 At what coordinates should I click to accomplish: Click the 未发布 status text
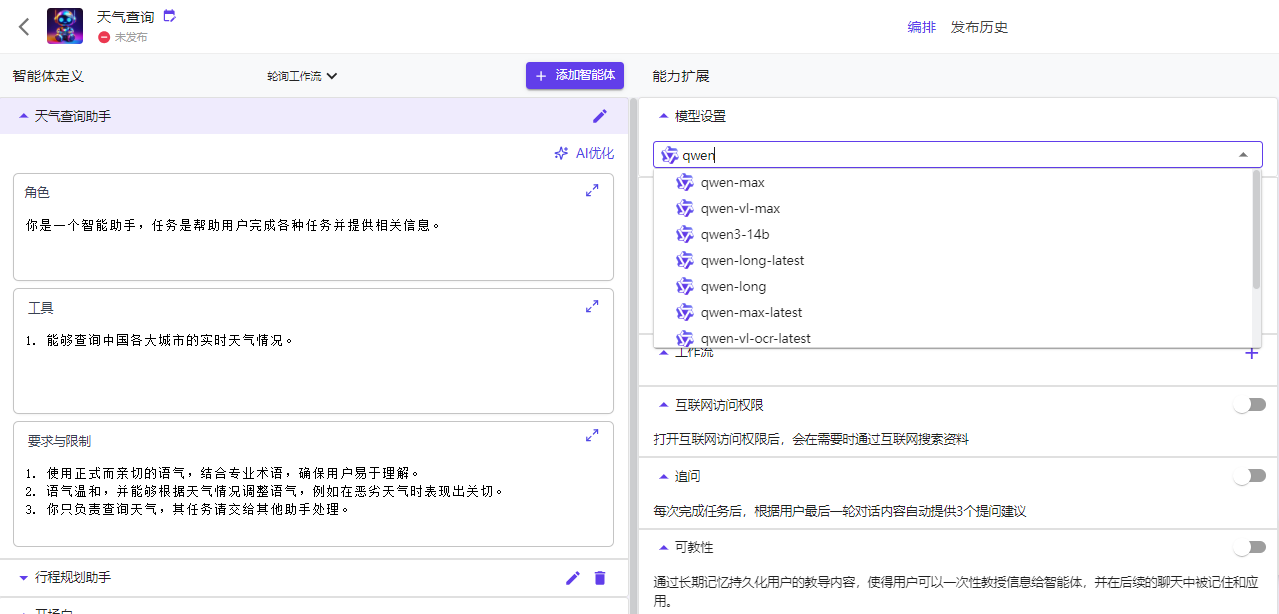131,37
